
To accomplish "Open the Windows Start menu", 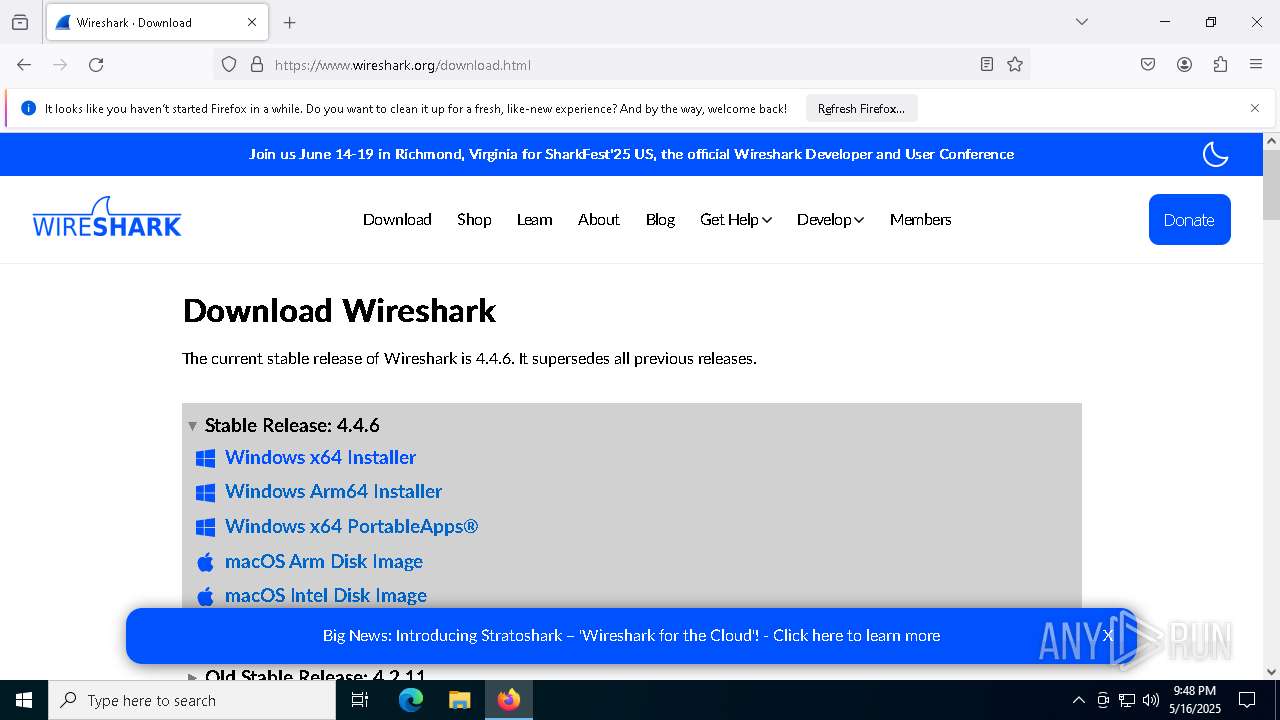I will pyautogui.click(x=24, y=700).
